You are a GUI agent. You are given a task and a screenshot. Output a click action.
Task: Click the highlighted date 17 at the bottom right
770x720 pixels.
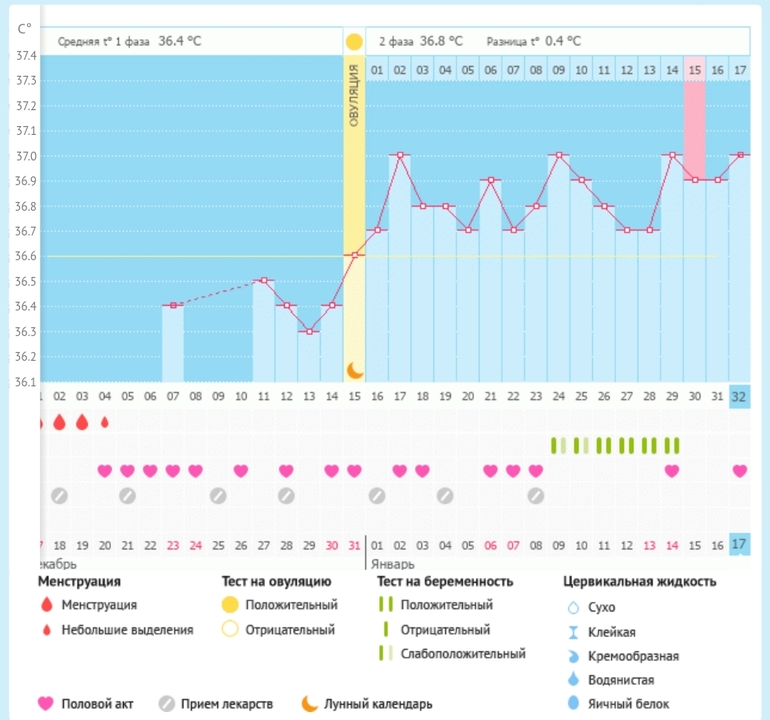[739, 545]
